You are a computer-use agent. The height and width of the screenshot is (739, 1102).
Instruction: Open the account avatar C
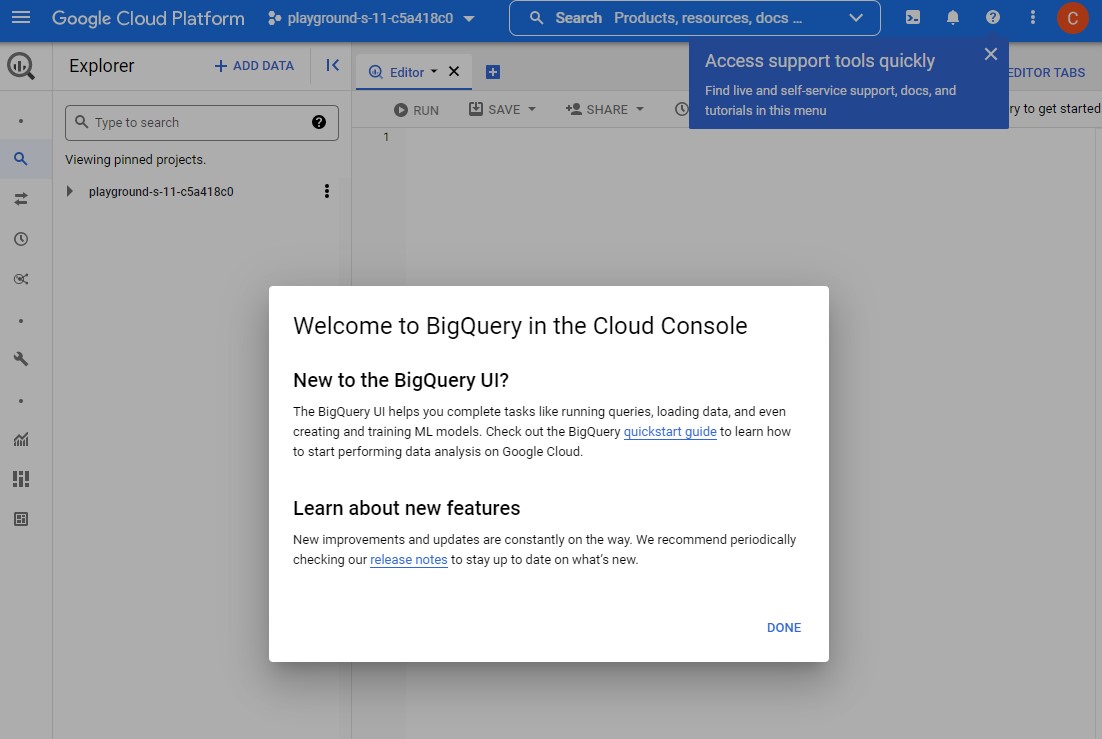click(x=1072, y=18)
